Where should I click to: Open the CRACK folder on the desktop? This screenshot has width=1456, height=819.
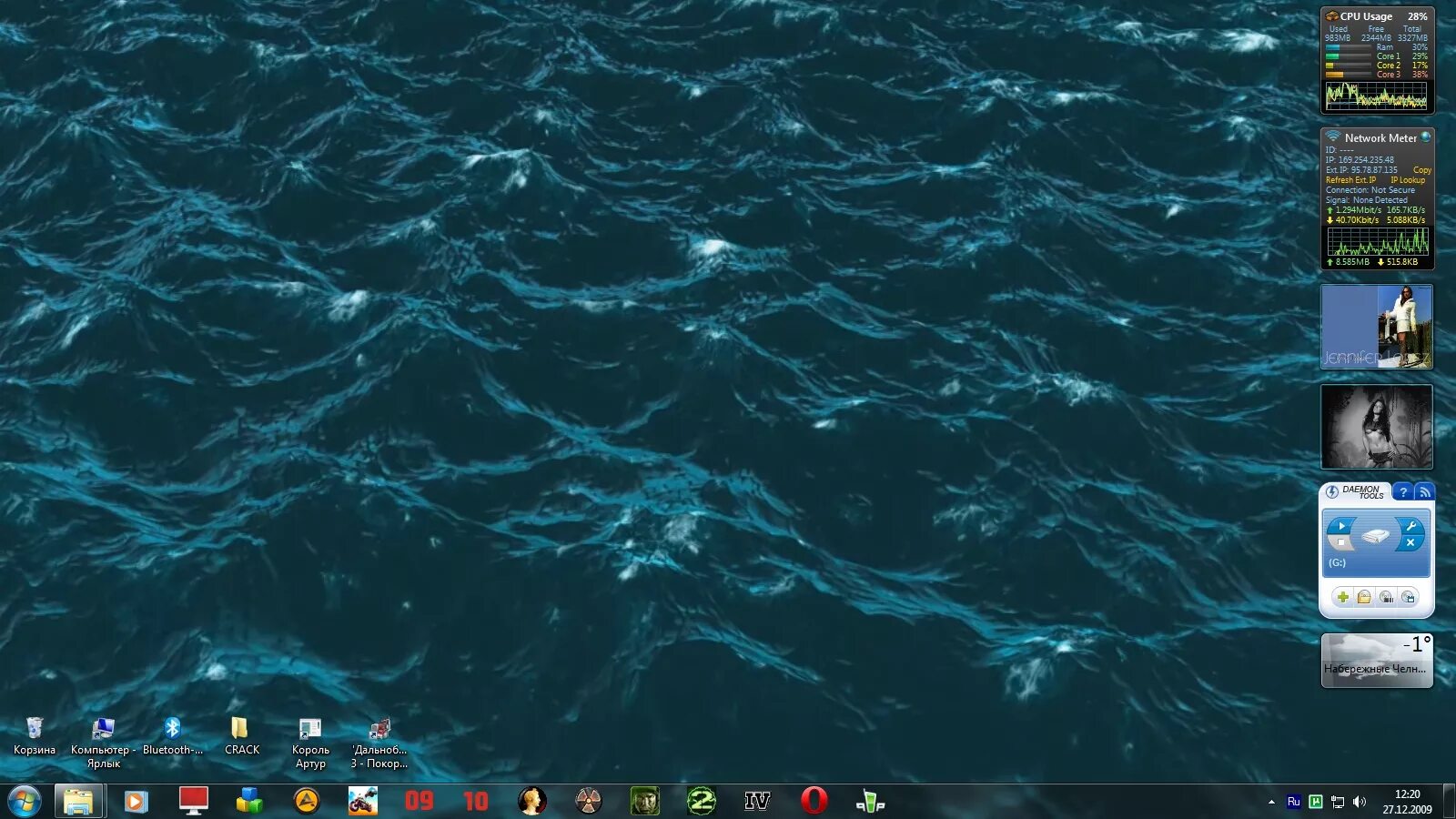(241, 737)
